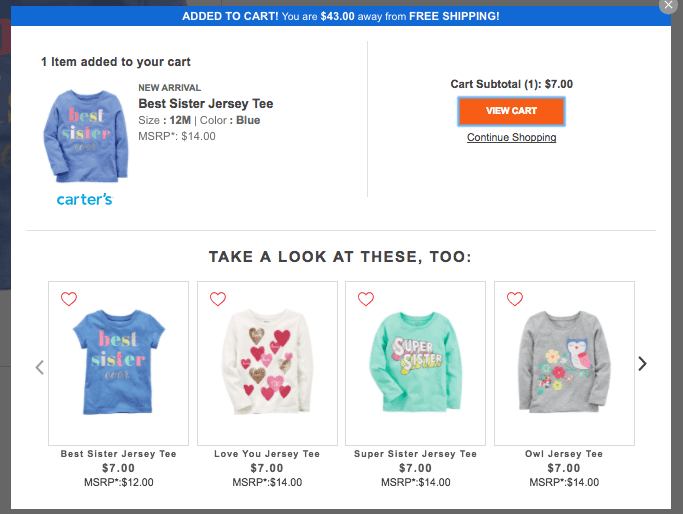
Task: Toggle favorite heart on Owl Jersey Tee
Action: [x=515, y=298]
